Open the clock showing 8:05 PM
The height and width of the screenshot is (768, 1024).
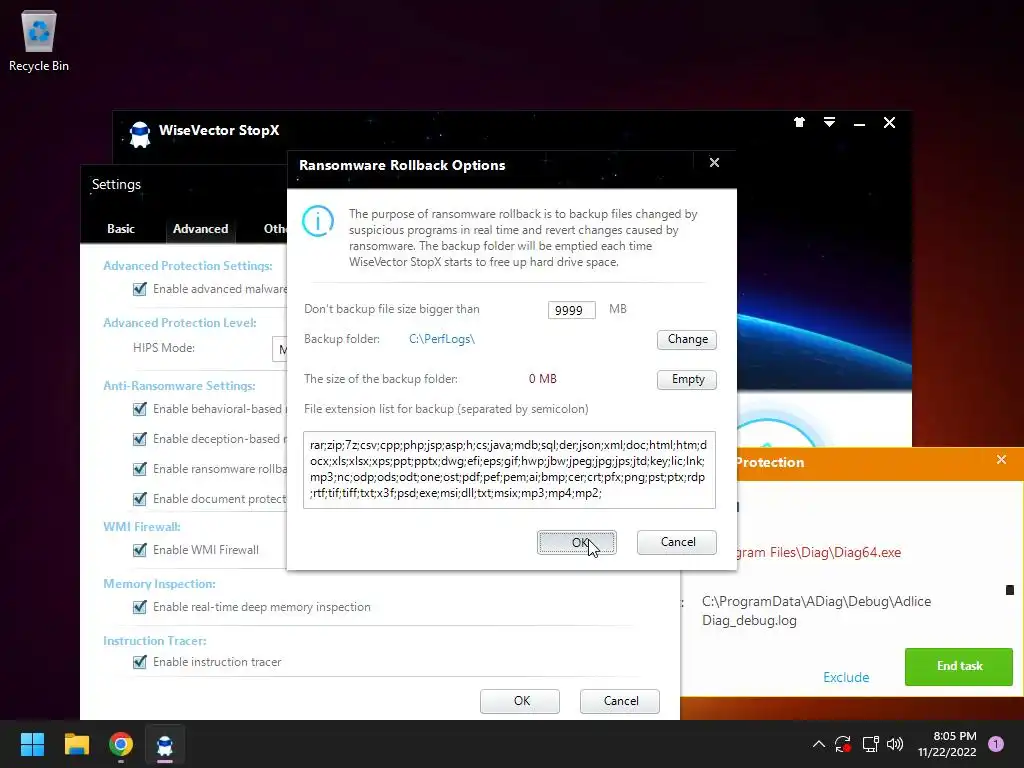[955, 736]
